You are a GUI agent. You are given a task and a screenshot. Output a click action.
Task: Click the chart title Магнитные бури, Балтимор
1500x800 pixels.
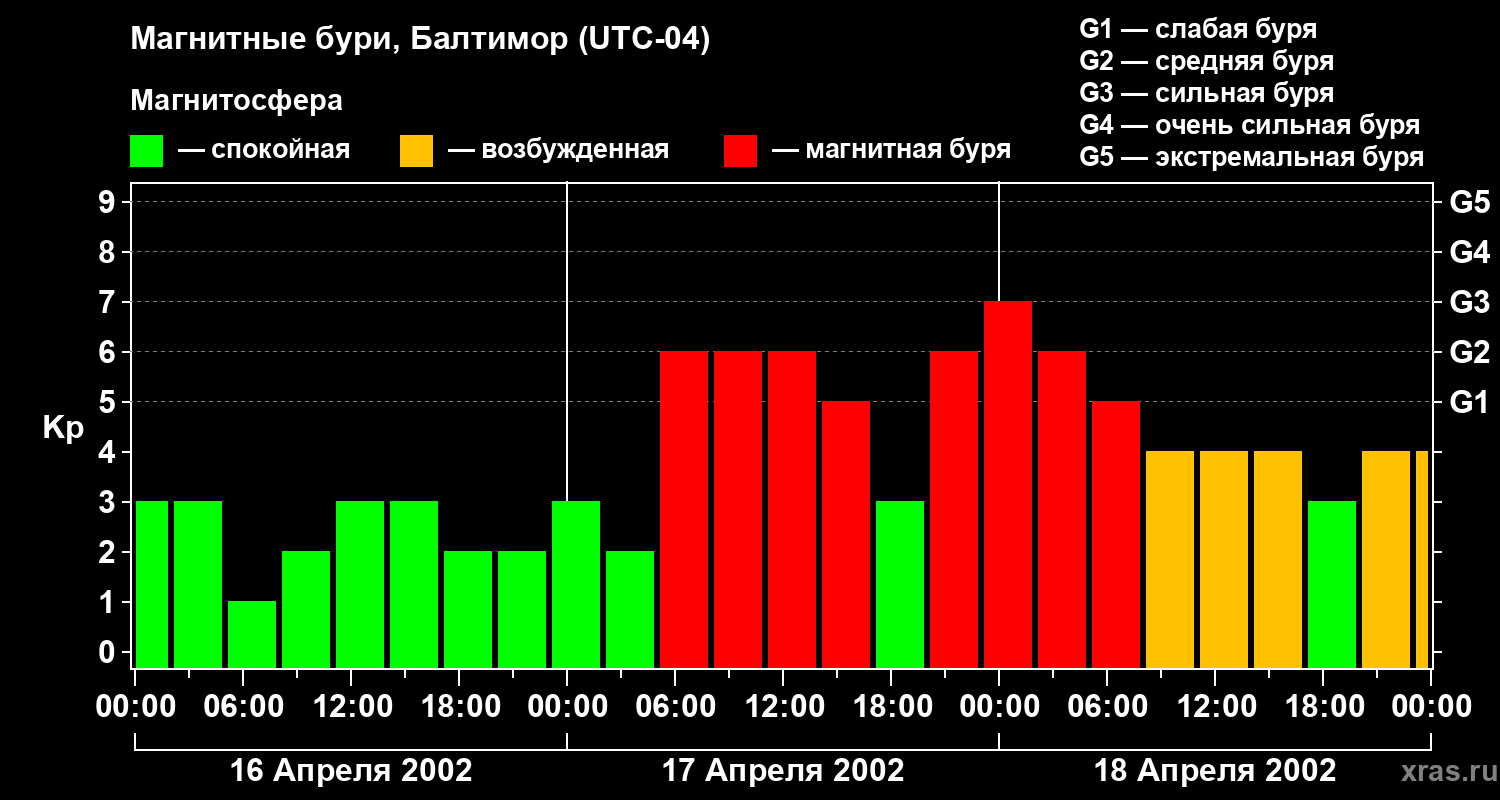[420, 41]
